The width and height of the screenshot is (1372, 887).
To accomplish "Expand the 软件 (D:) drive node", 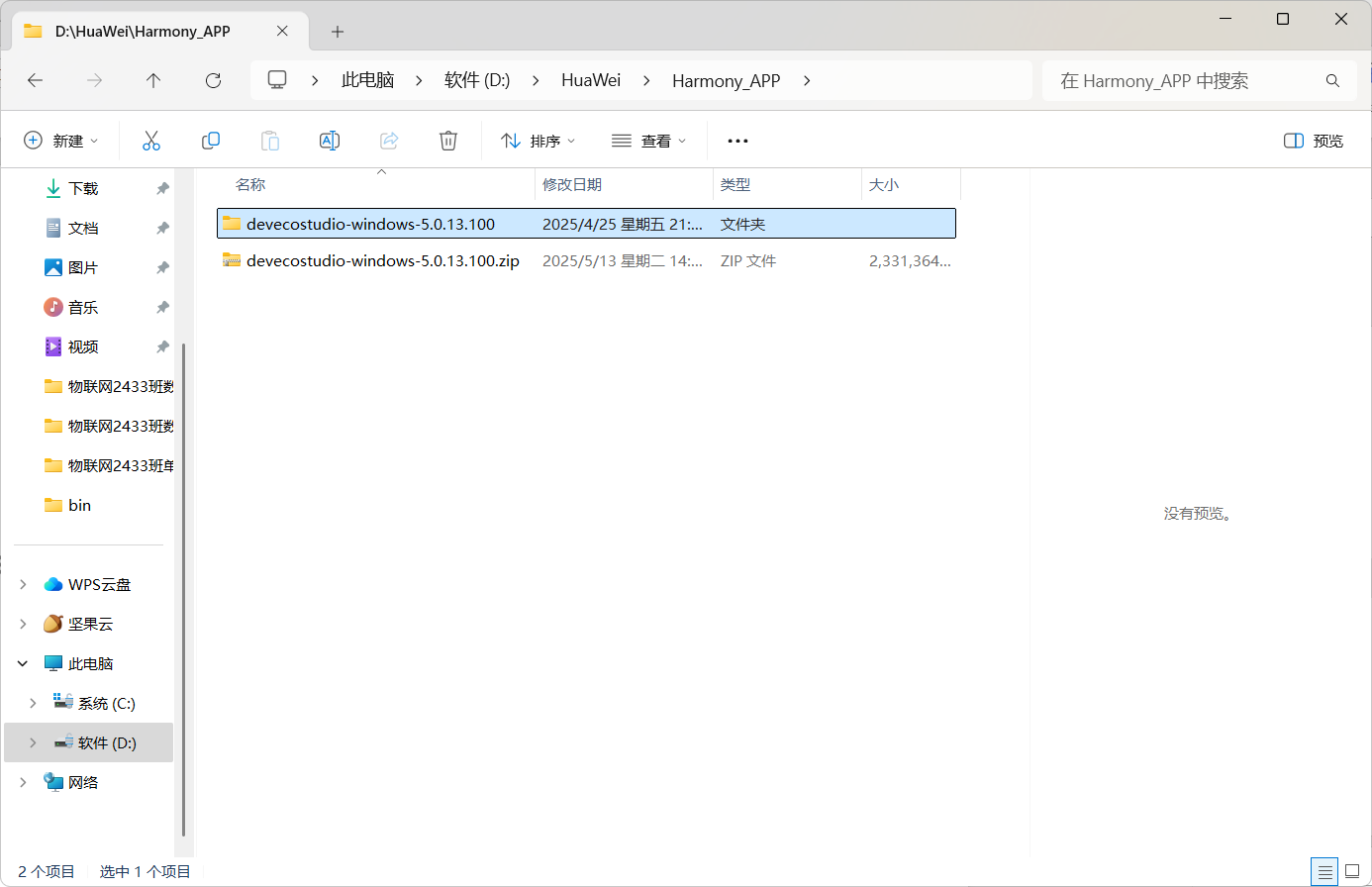I will coord(33,742).
